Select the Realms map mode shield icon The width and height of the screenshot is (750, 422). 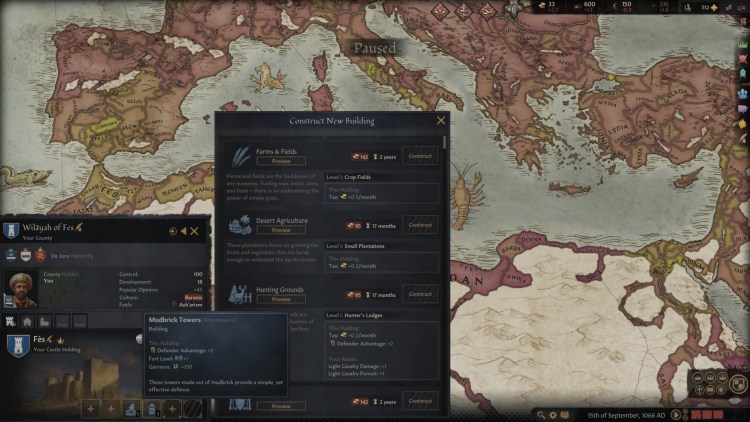point(739,384)
